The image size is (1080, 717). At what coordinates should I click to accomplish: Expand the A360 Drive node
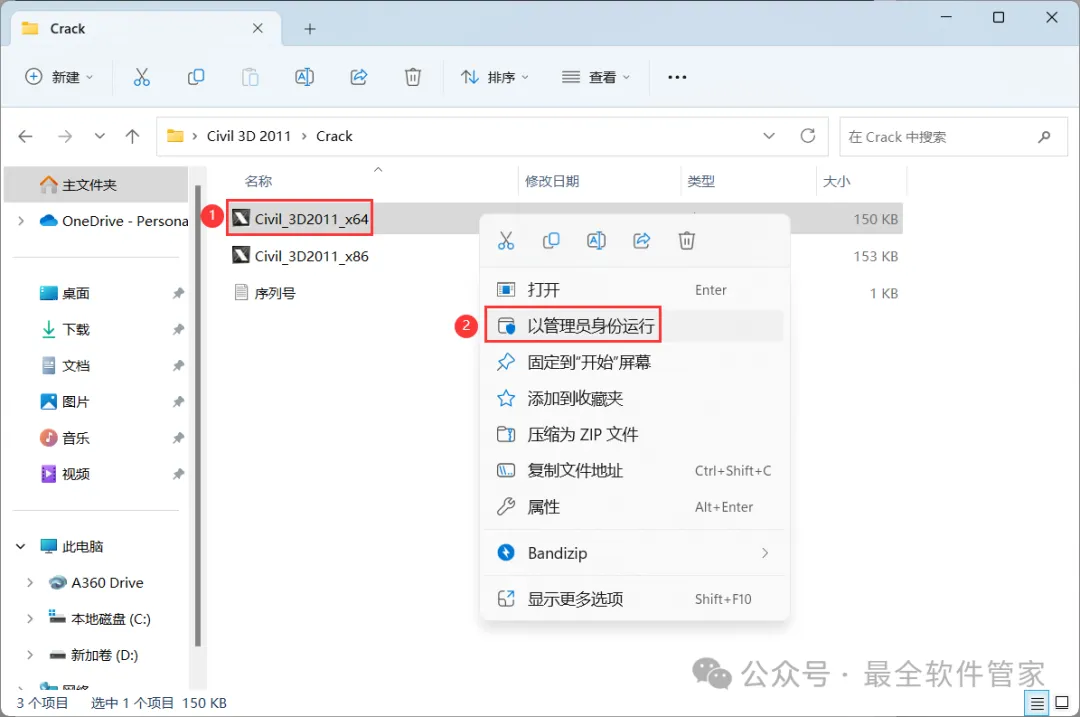pyautogui.click(x=29, y=583)
